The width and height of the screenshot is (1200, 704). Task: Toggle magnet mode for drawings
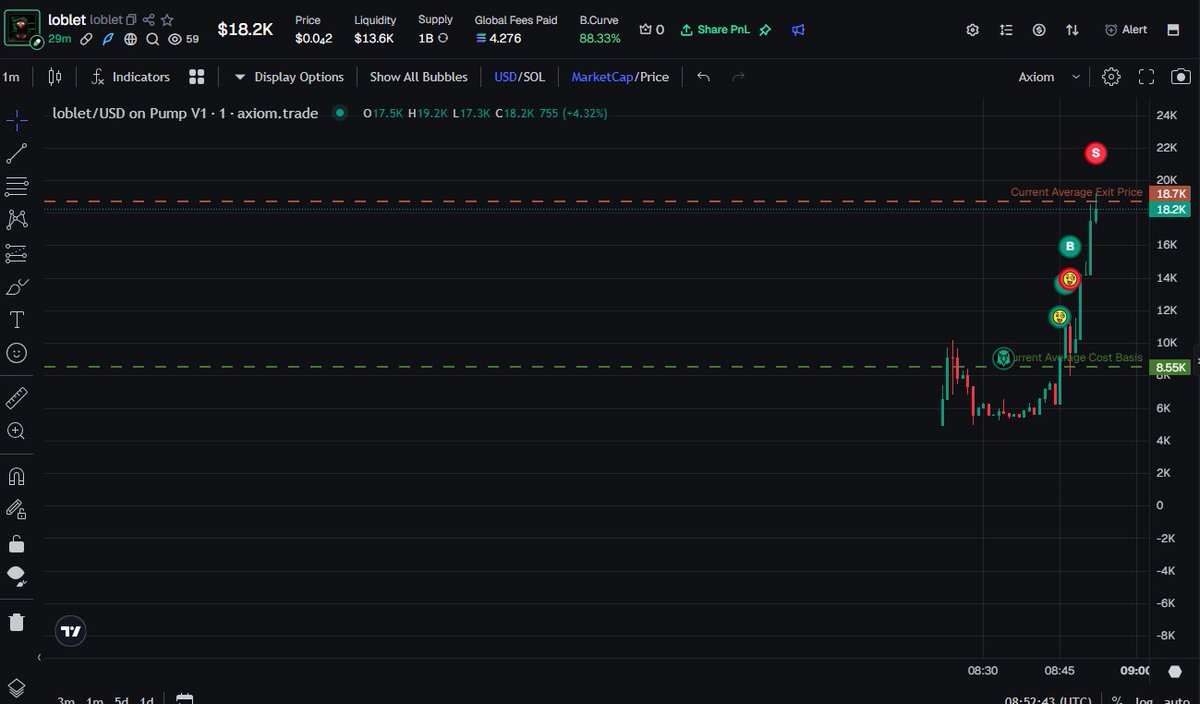click(x=16, y=476)
